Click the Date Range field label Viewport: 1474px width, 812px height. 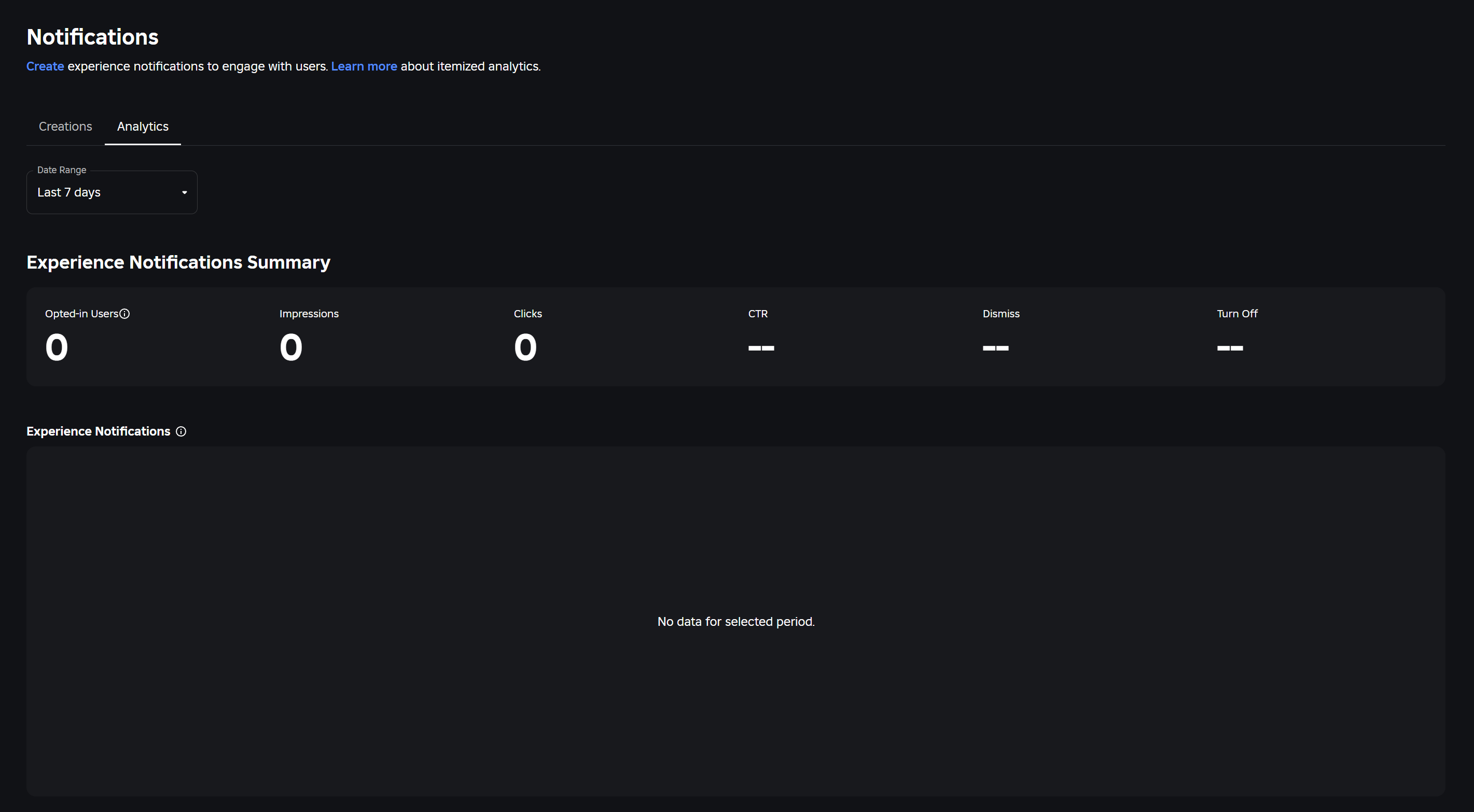[62, 170]
